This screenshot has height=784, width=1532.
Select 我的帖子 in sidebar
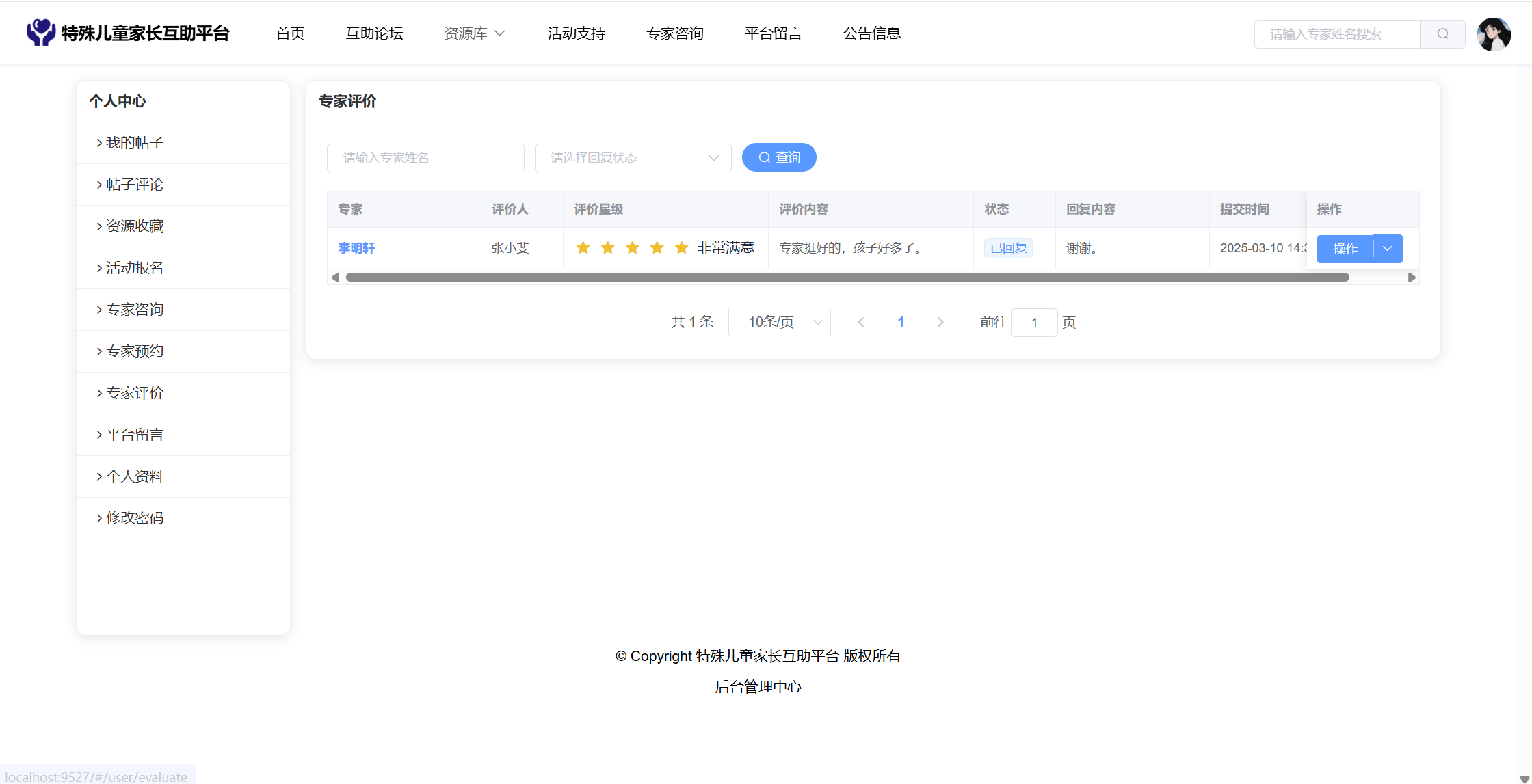(135, 143)
